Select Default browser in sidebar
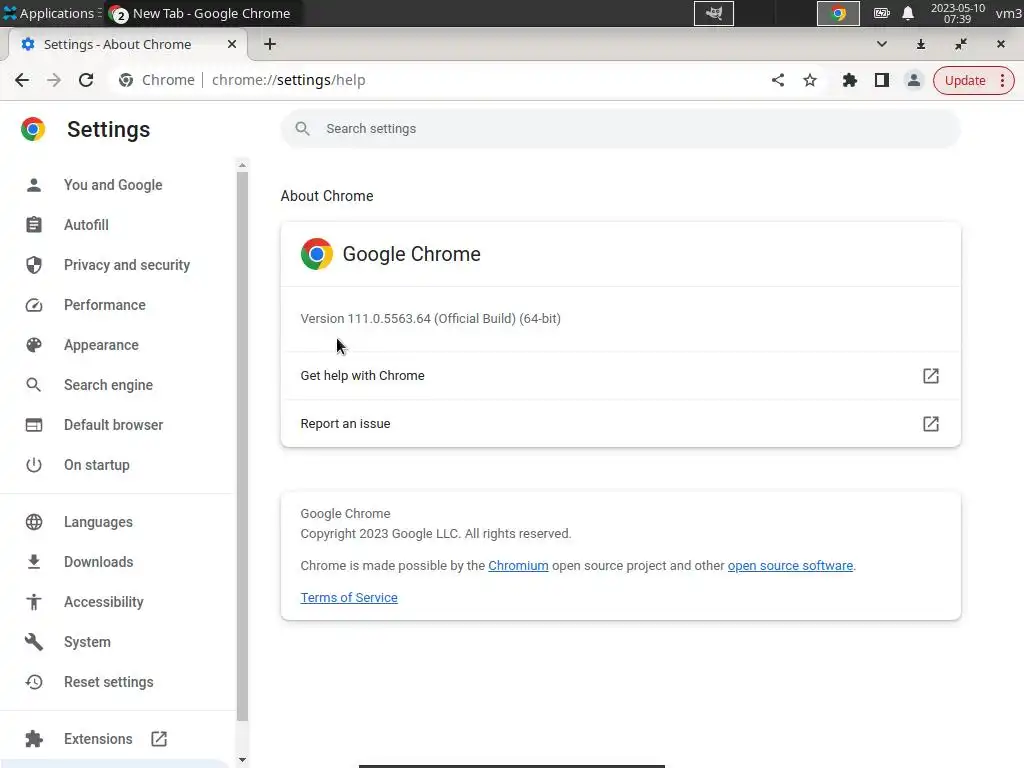 point(114,425)
